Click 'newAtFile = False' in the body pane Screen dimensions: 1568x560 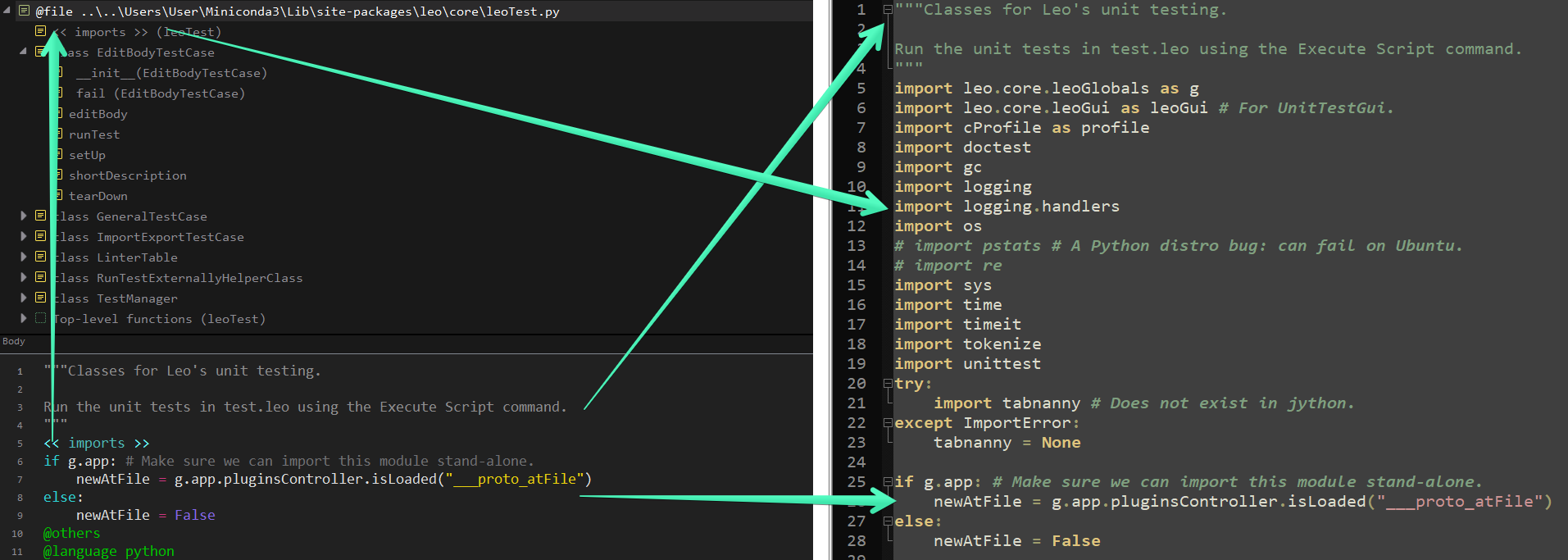click(146, 515)
